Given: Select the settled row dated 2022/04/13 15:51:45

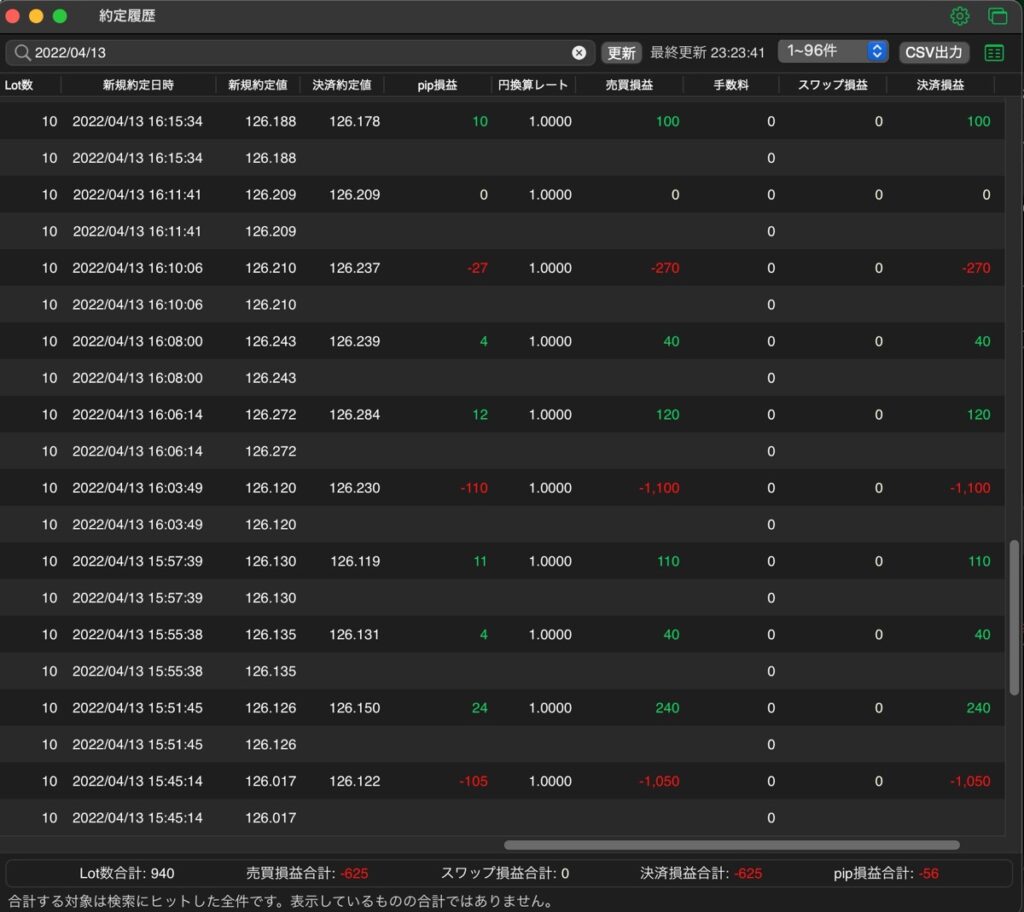Looking at the screenshot, I should click(502, 708).
